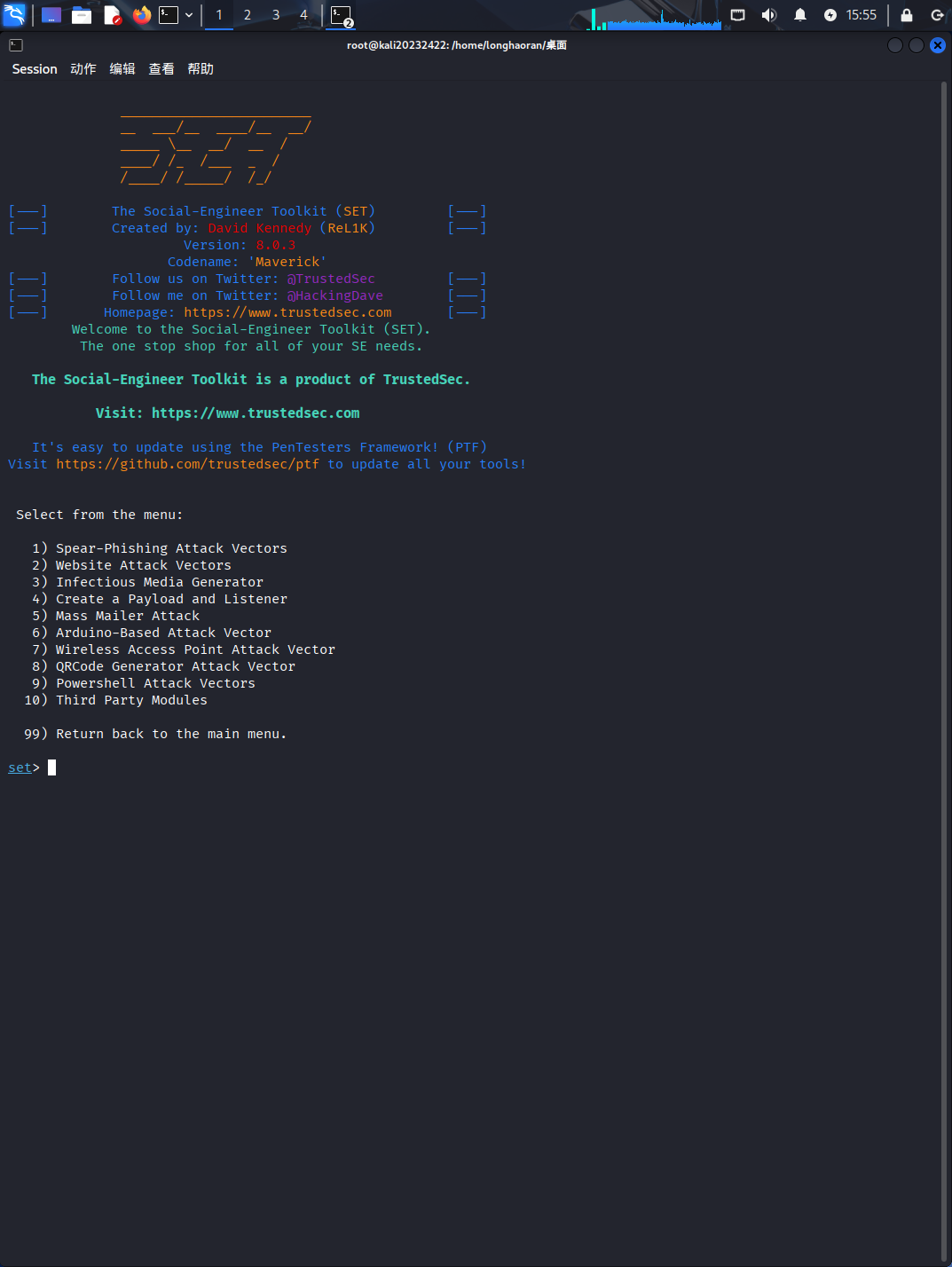
Task: Click the CPU usage graph monitor
Action: click(655, 18)
